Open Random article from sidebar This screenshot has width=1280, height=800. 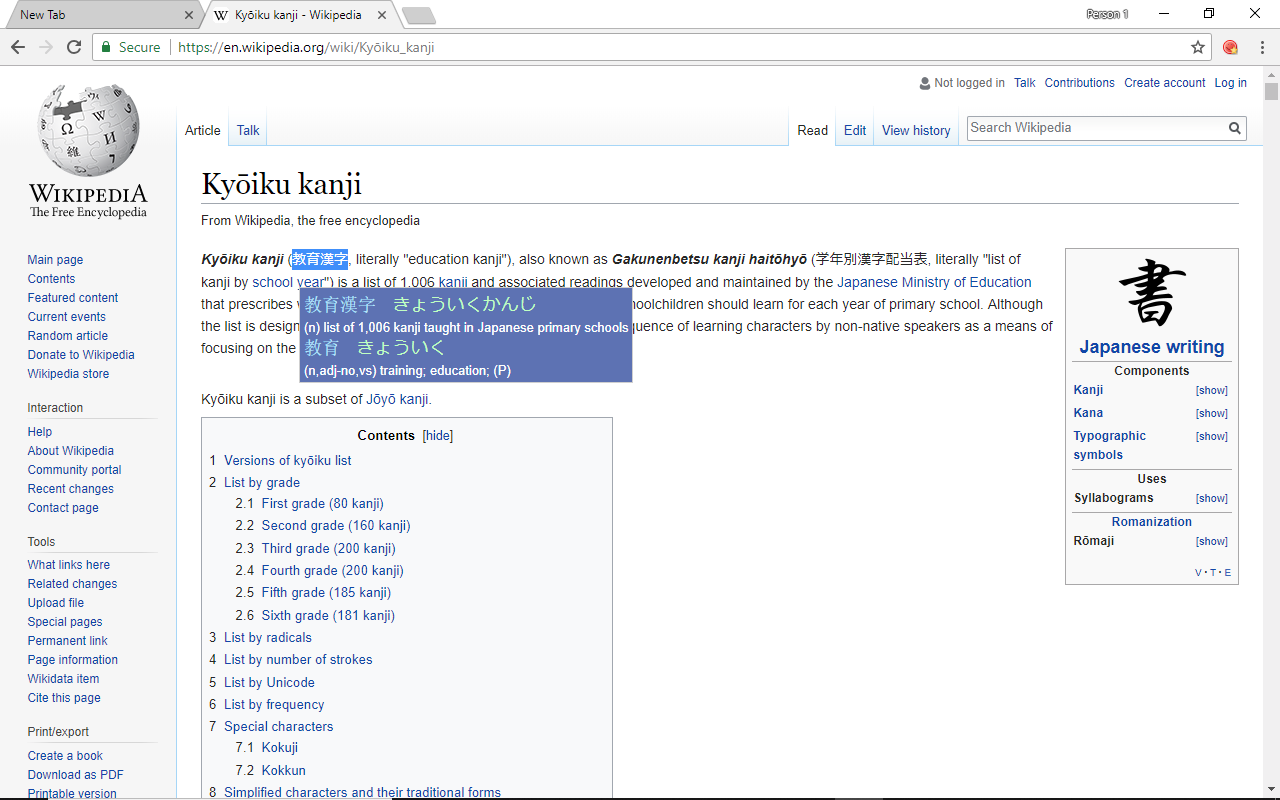68,336
